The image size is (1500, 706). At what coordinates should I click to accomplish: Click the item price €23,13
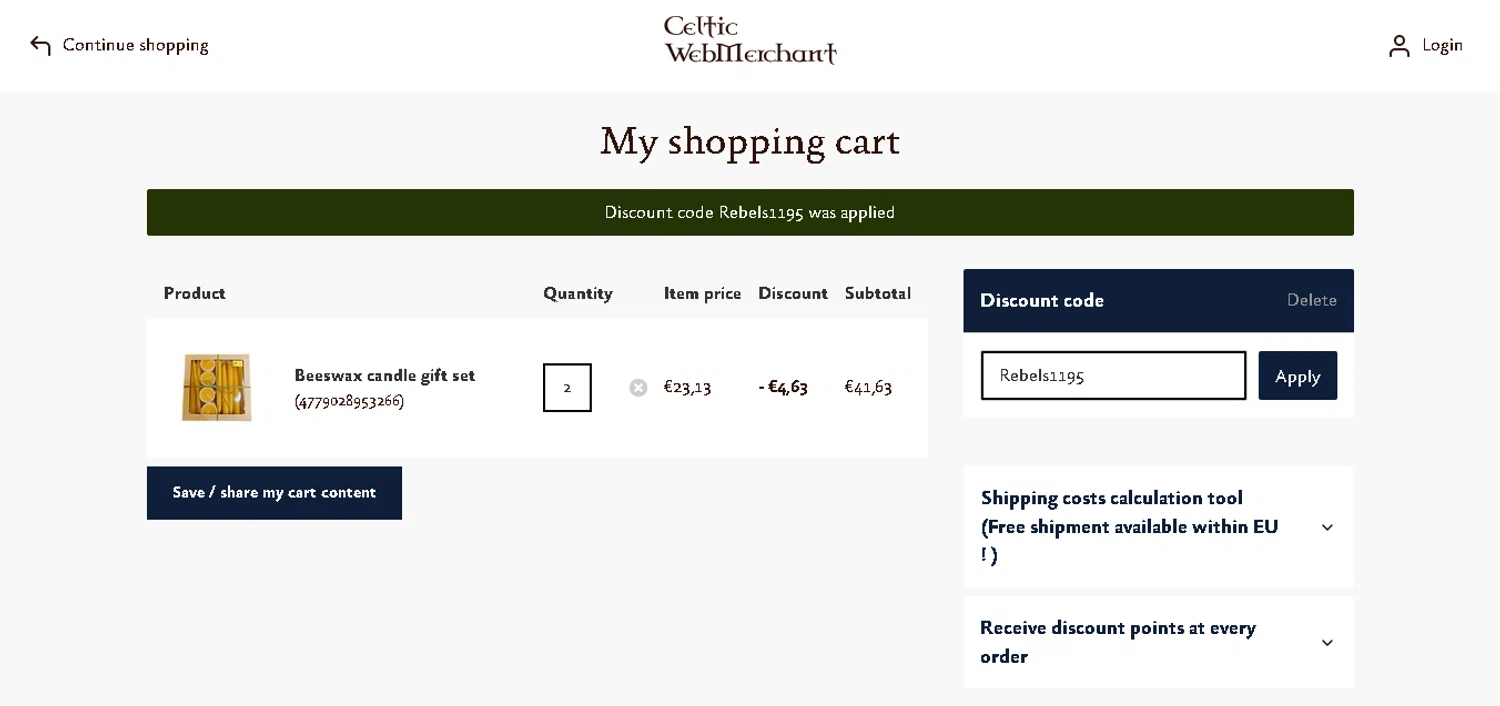point(687,387)
